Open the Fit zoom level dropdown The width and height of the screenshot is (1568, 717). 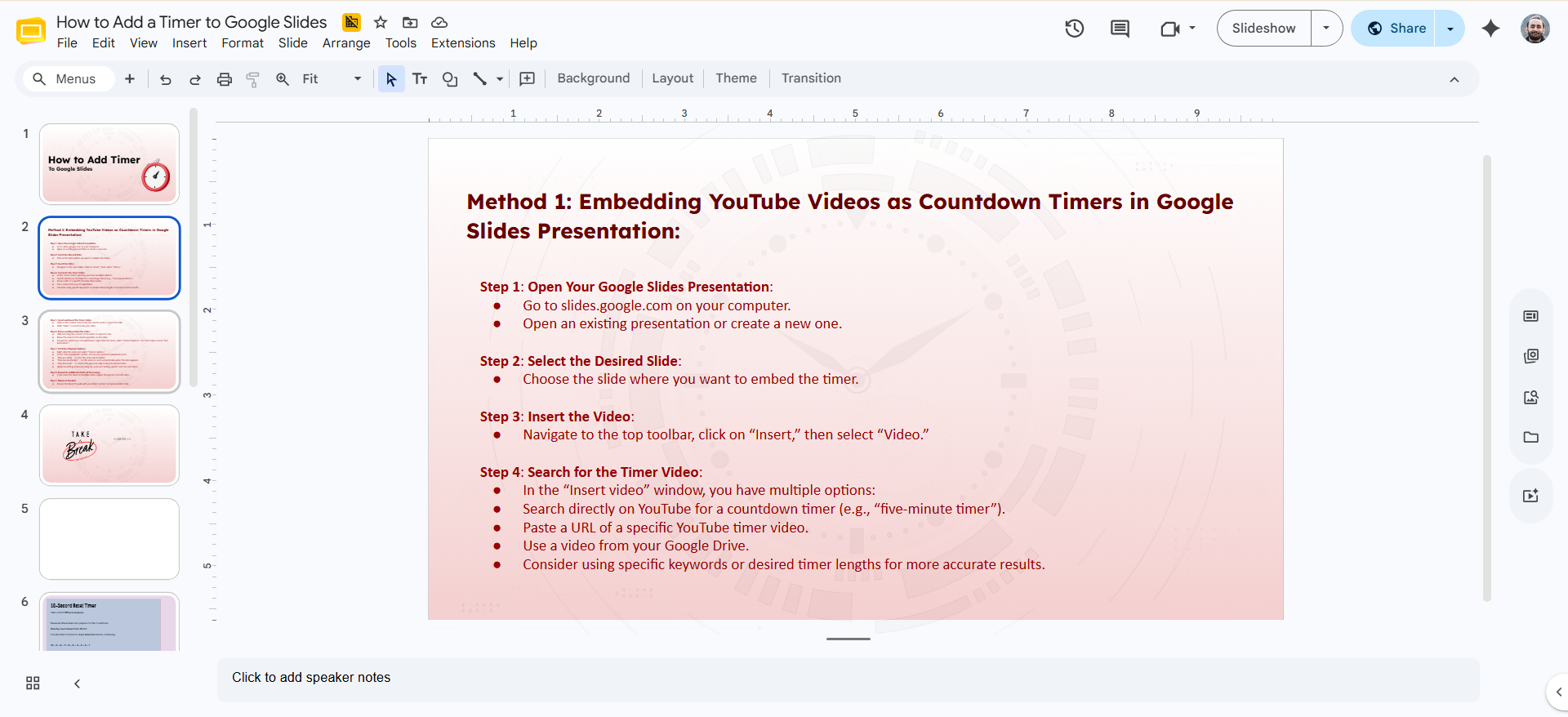pos(332,79)
